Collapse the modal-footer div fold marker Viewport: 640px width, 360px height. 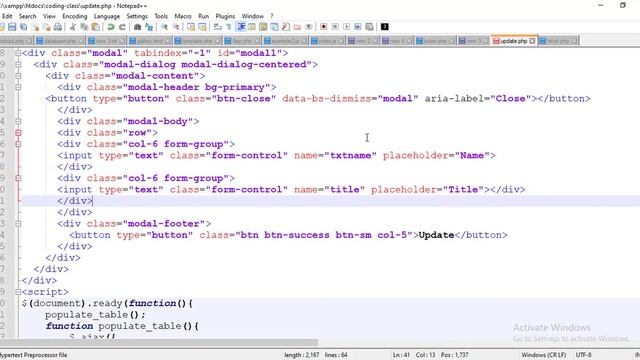18,224
